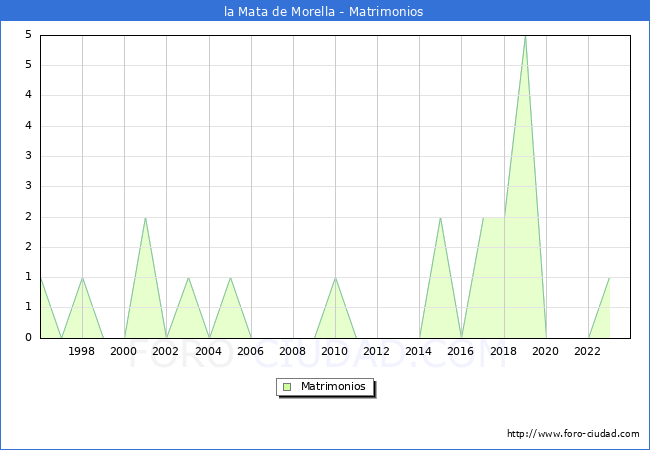Viewport: 650px width, 450px height.
Task: Toggle the Matrimonios series legend label
Action: click(x=332, y=387)
